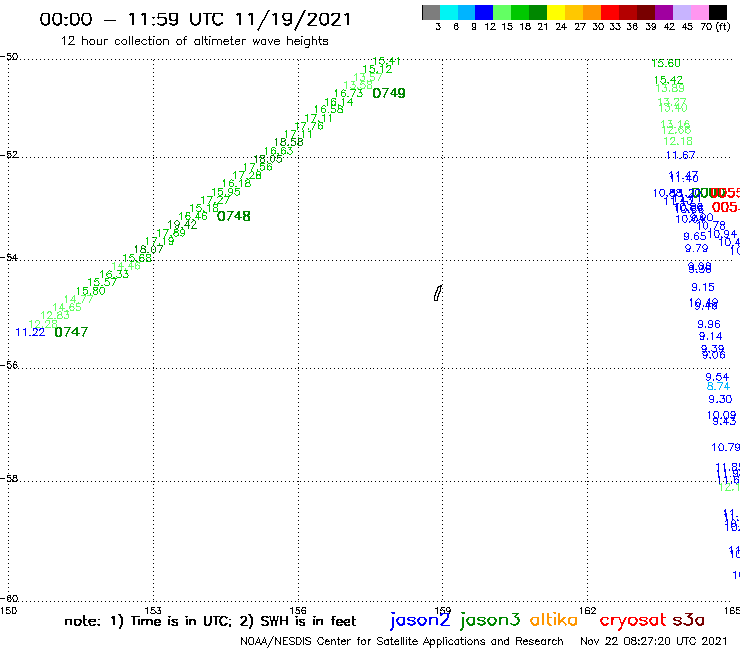The height and width of the screenshot is (650, 740).
Task: Click the green value '12.18'
Action: pos(678,141)
